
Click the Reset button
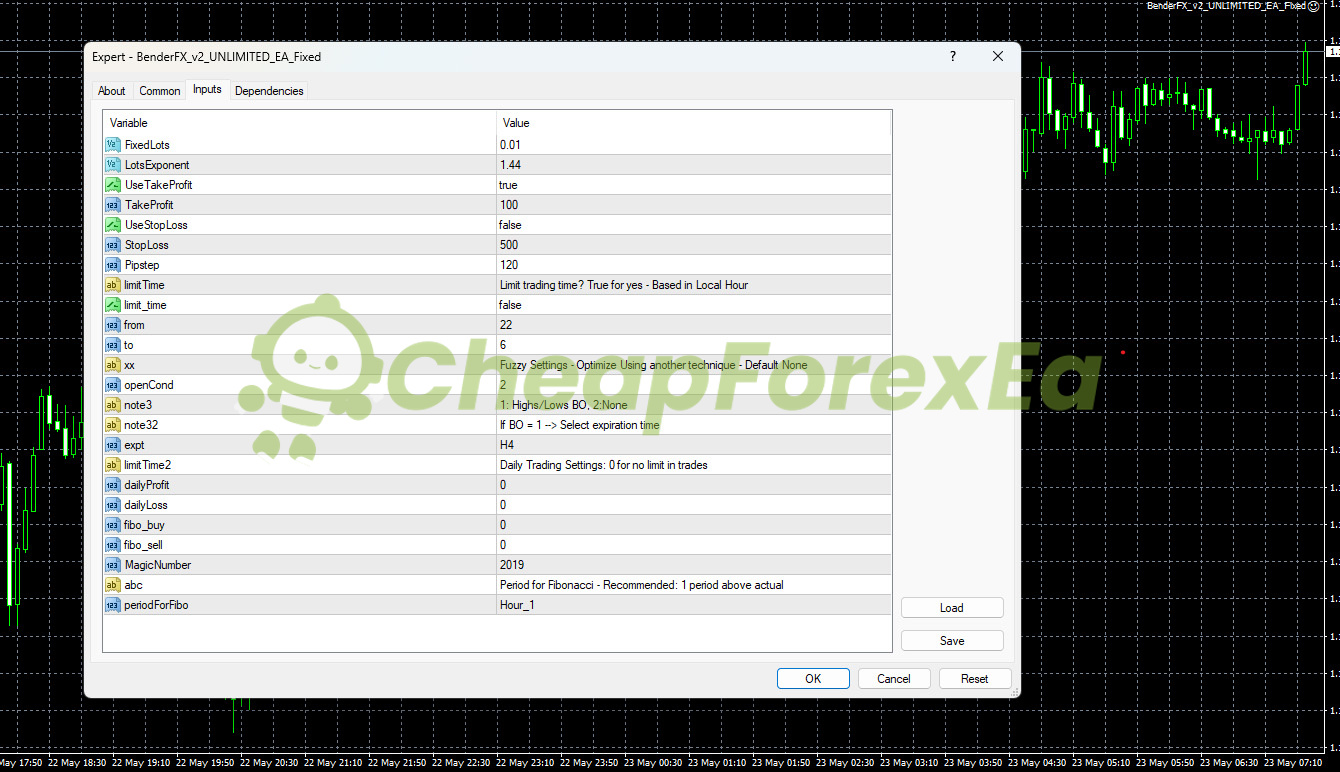(975, 678)
